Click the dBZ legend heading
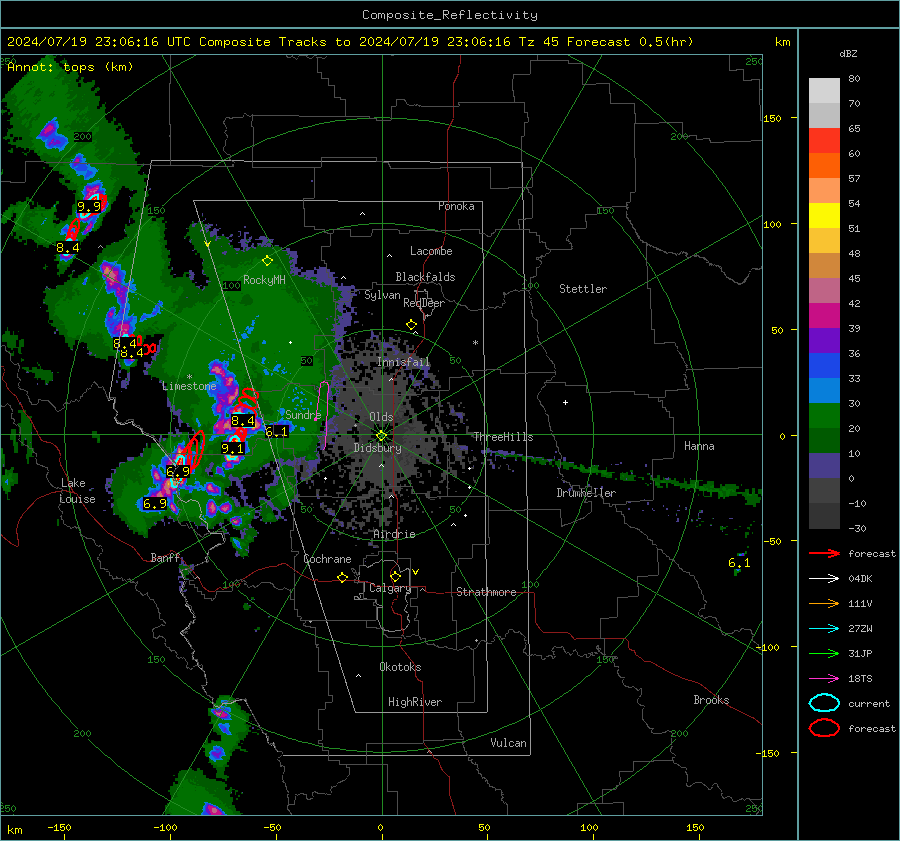 [848, 53]
